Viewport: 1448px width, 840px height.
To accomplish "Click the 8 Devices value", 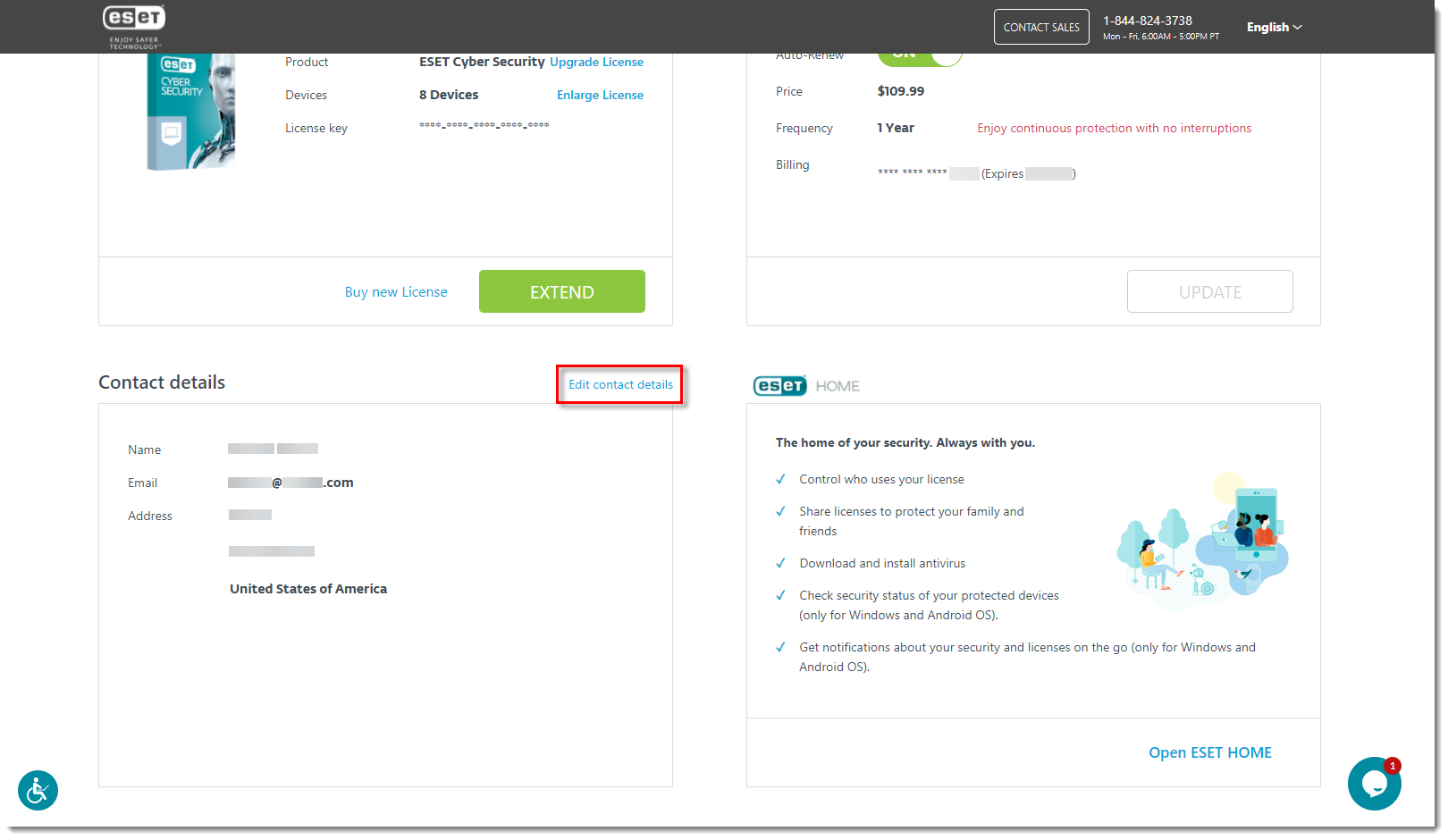I will (449, 95).
